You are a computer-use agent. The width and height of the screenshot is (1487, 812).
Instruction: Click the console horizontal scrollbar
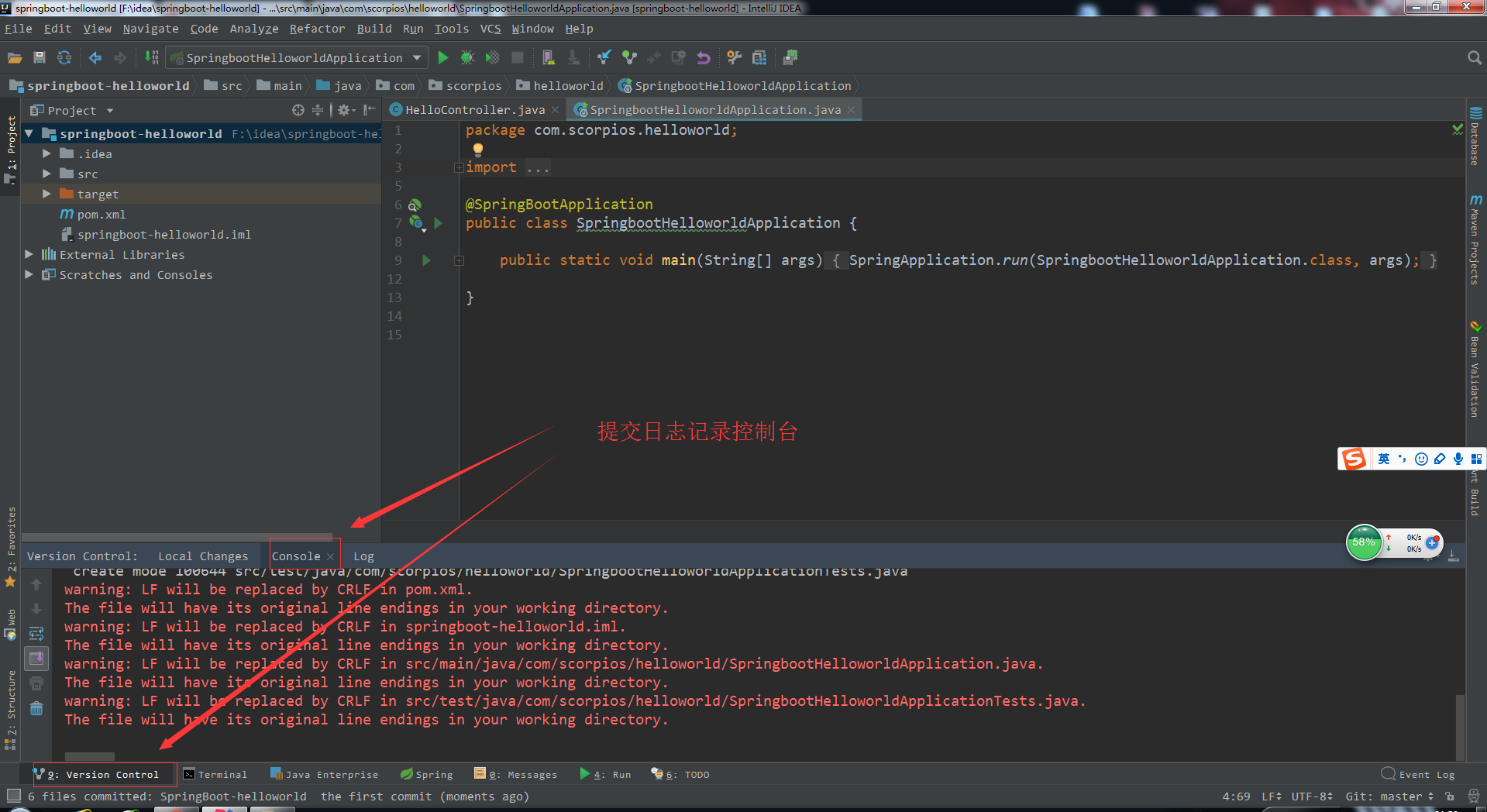tap(90, 756)
